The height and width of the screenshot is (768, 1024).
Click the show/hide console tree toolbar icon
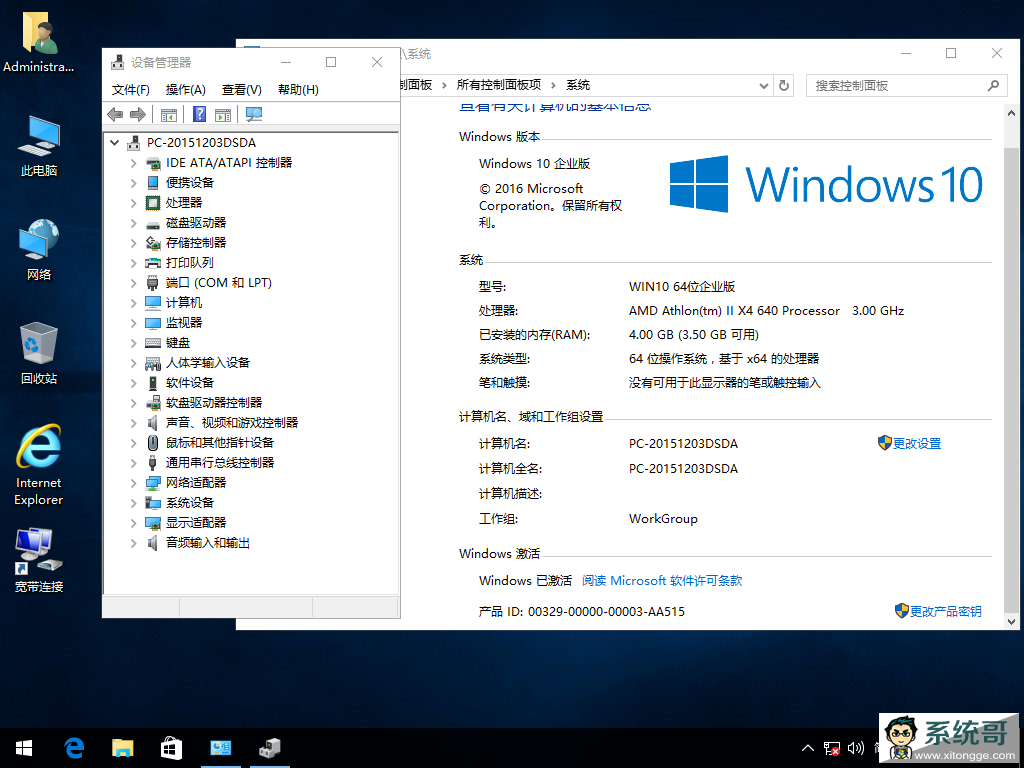tap(168, 114)
